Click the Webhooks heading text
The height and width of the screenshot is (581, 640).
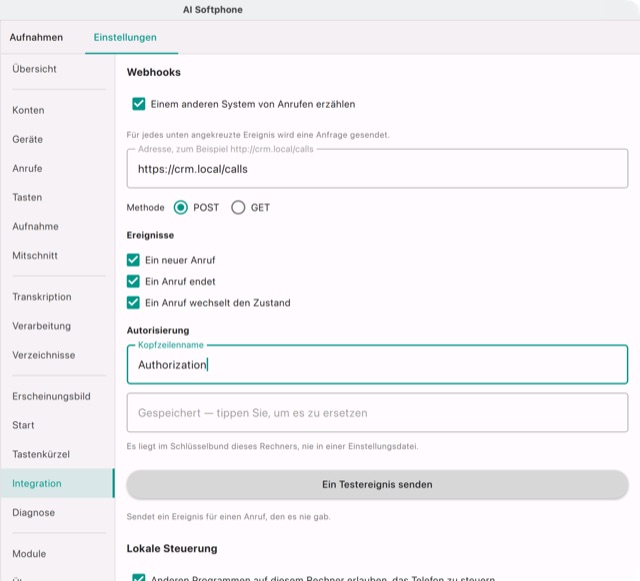tap(153, 72)
